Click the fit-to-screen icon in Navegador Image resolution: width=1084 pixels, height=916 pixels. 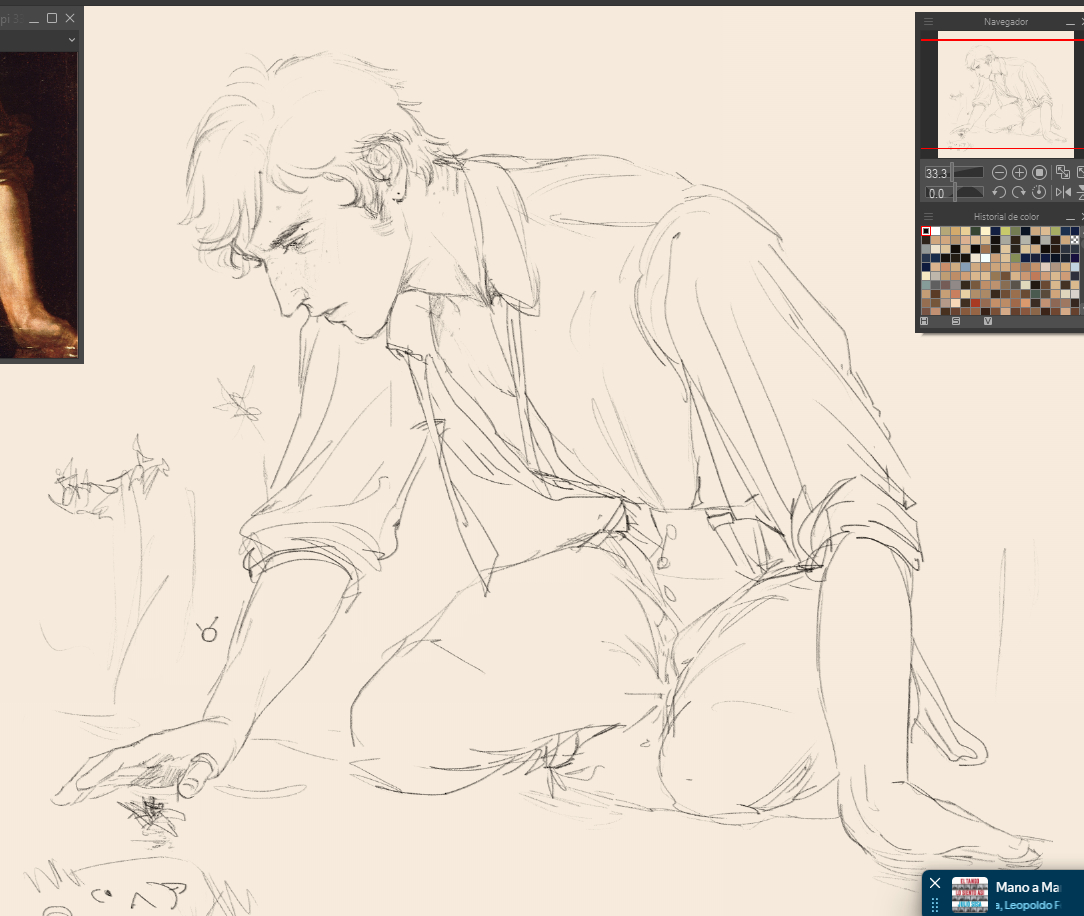click(x=1063, y=173)
